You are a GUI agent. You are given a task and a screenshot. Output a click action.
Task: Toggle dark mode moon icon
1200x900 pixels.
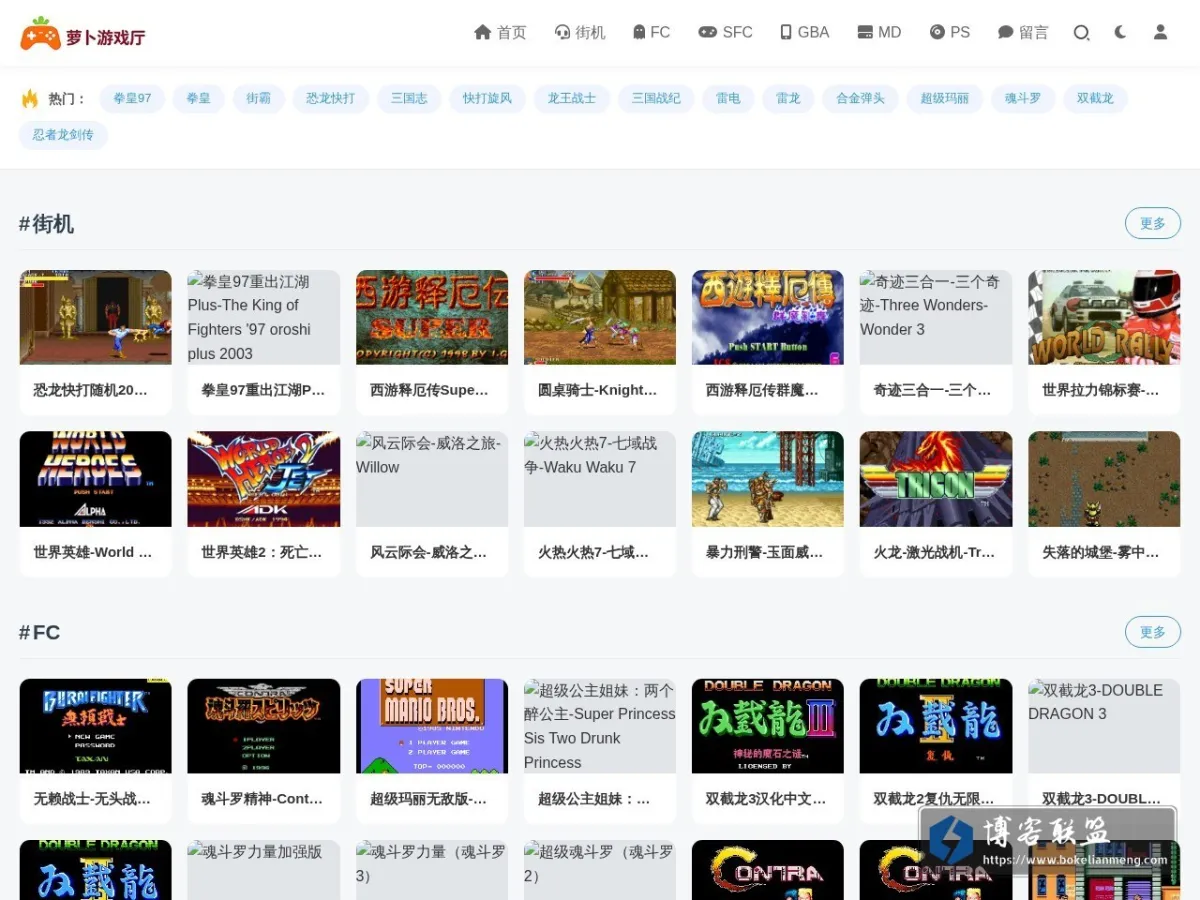click(x=1120, y=32)
